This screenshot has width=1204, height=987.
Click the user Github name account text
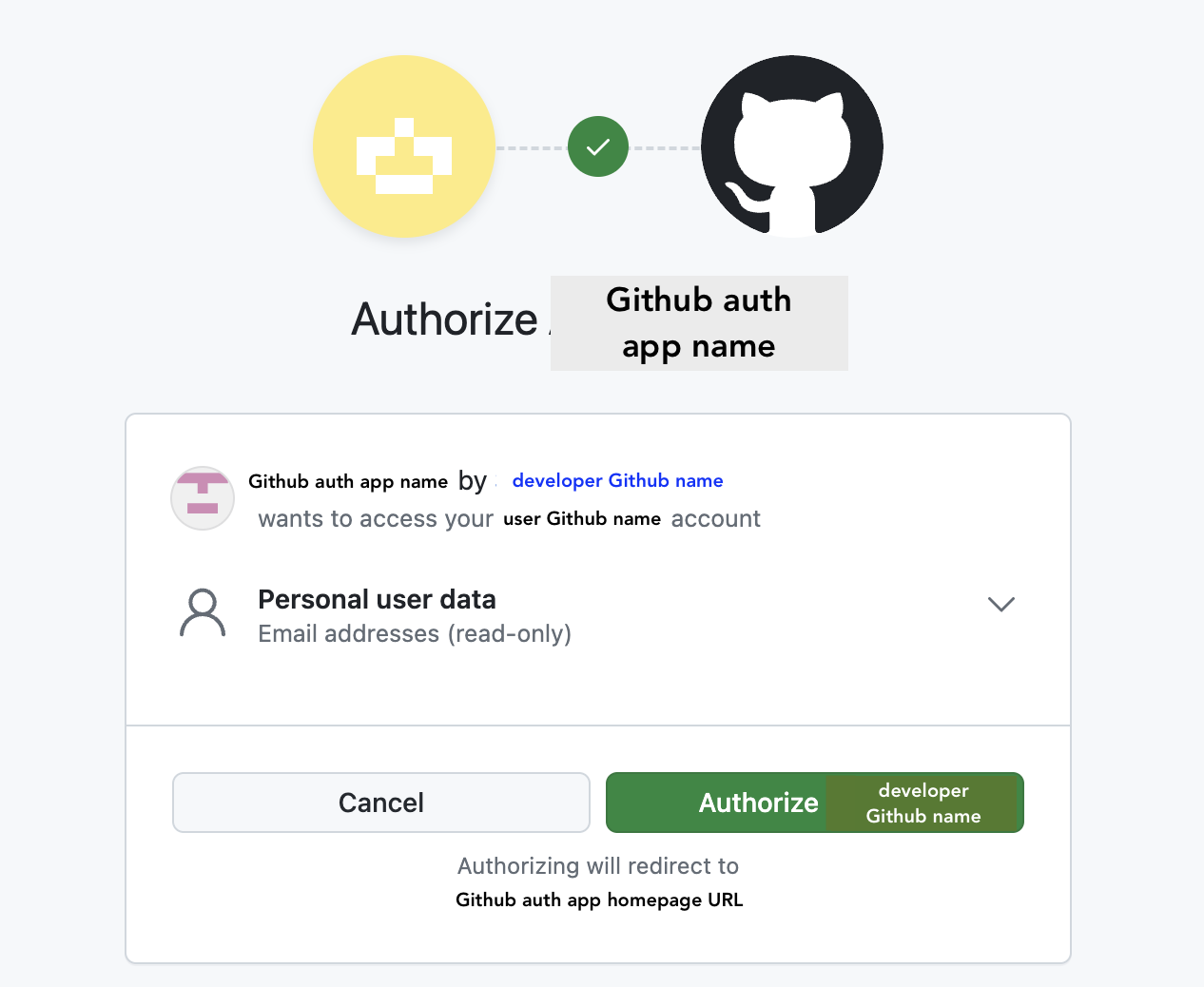(582, 518)
